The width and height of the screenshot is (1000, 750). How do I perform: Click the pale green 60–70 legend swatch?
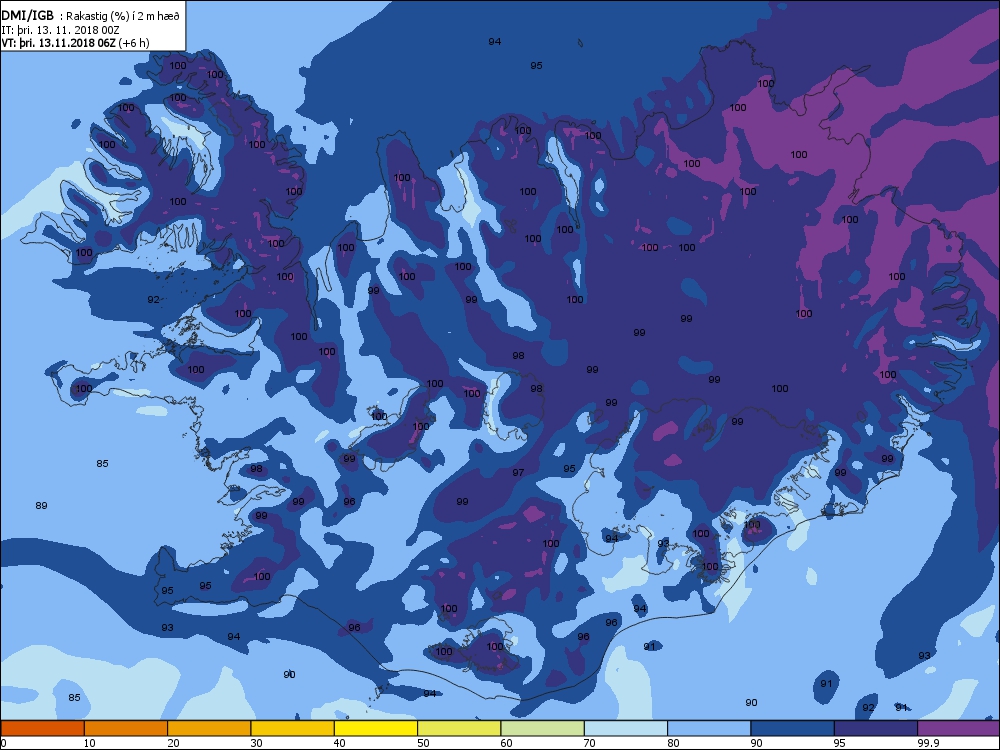tap(543, 728)
